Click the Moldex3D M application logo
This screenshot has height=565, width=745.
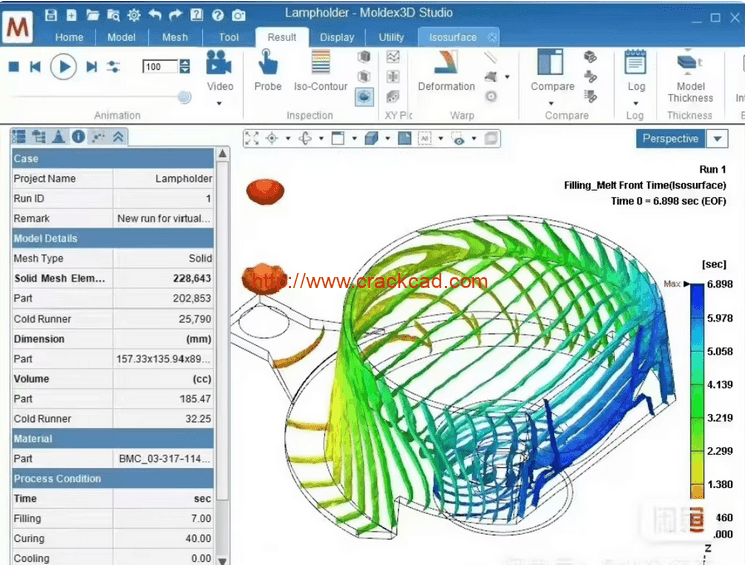tap(18, 27)
